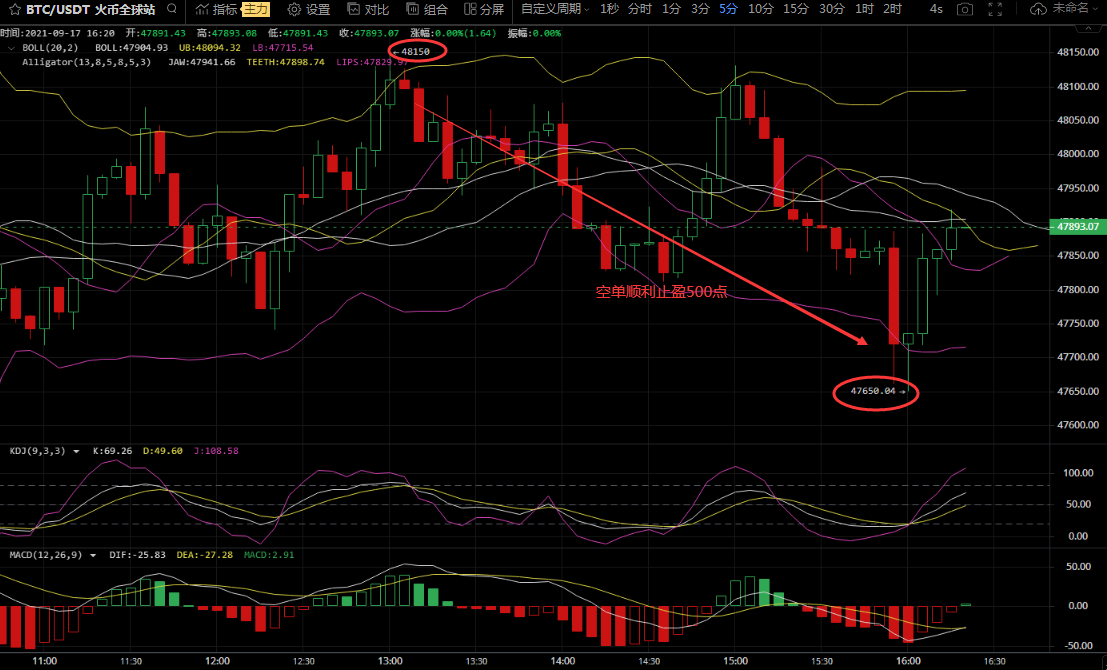Expand the 自定义周期 custom period dropdown
This screenshot has height=670, width=1107.
pos(555,9)
